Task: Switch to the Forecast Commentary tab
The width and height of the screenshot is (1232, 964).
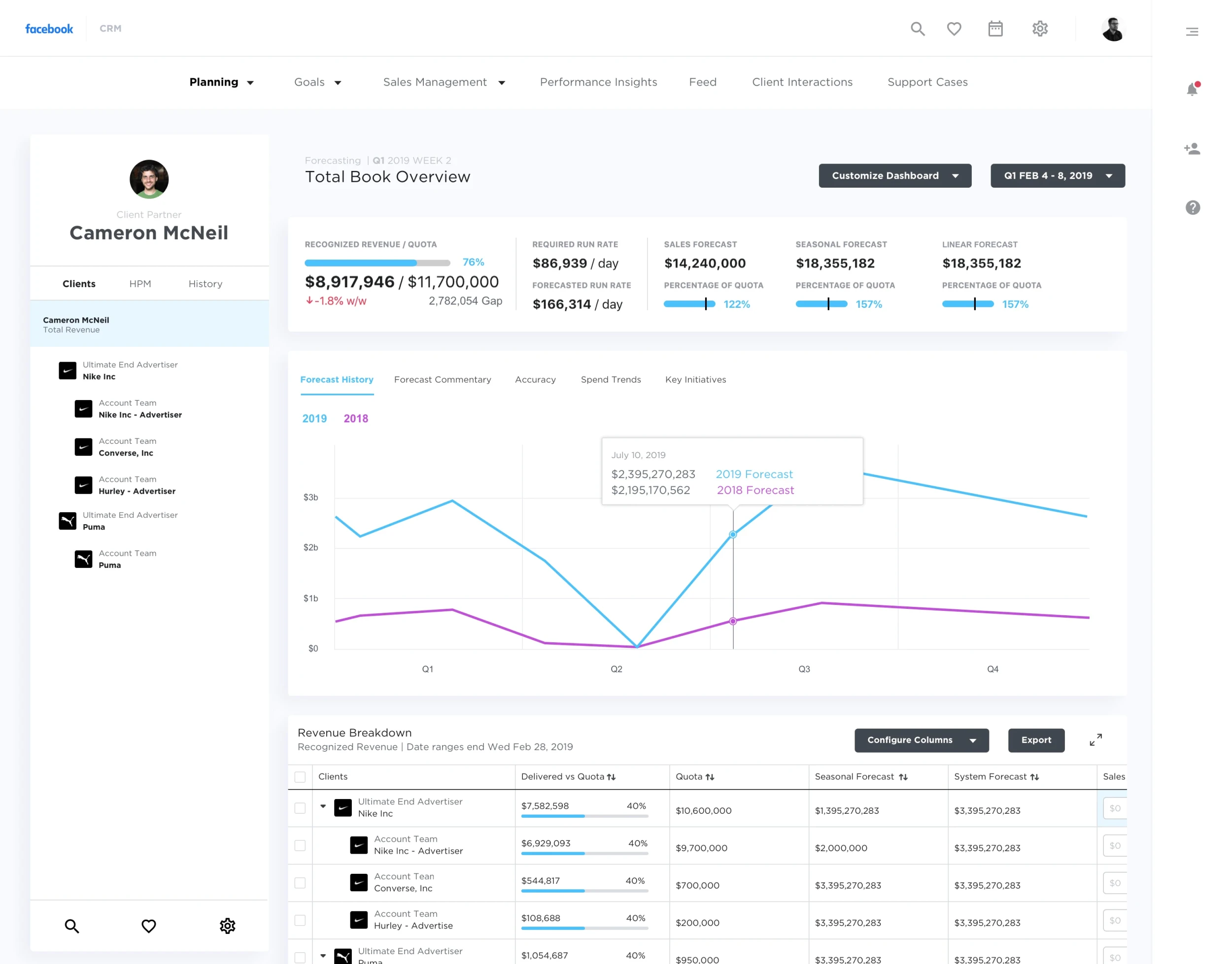Action: (x=442, y=380)
